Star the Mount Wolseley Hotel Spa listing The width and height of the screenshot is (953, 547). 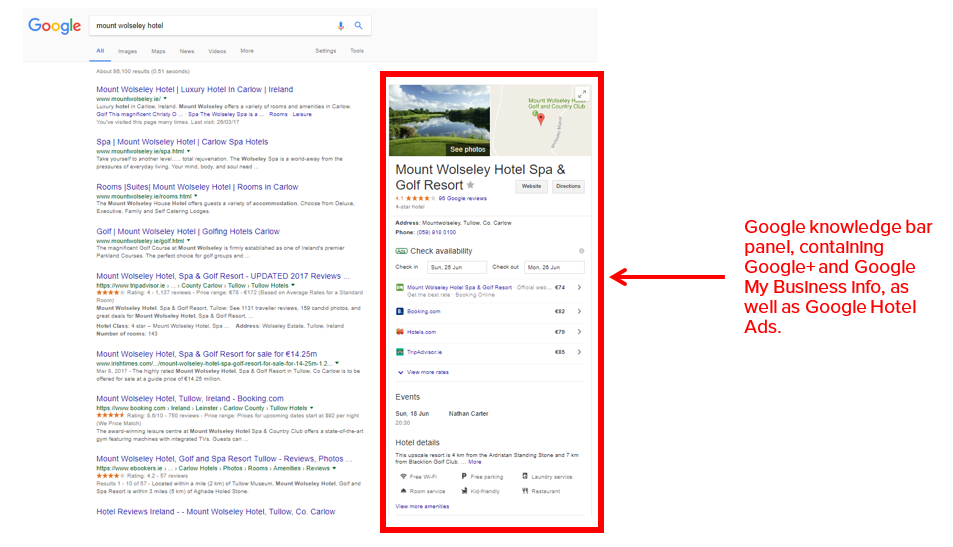[470, 185]
